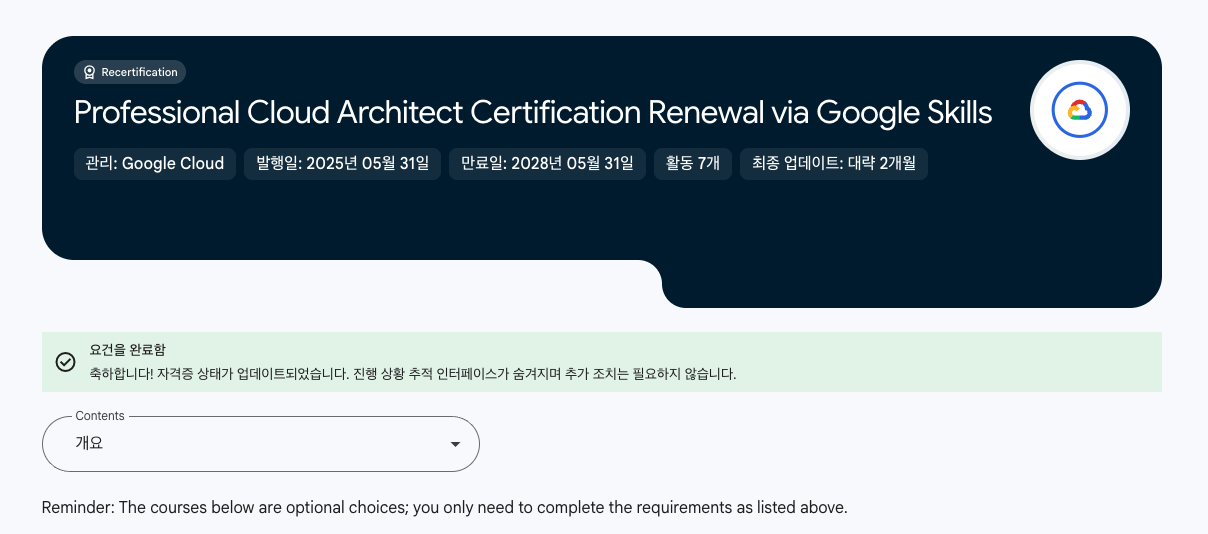Open the Contents dropdown arrow
Viewport: 1208px width, 534px height.
[455, 444]
